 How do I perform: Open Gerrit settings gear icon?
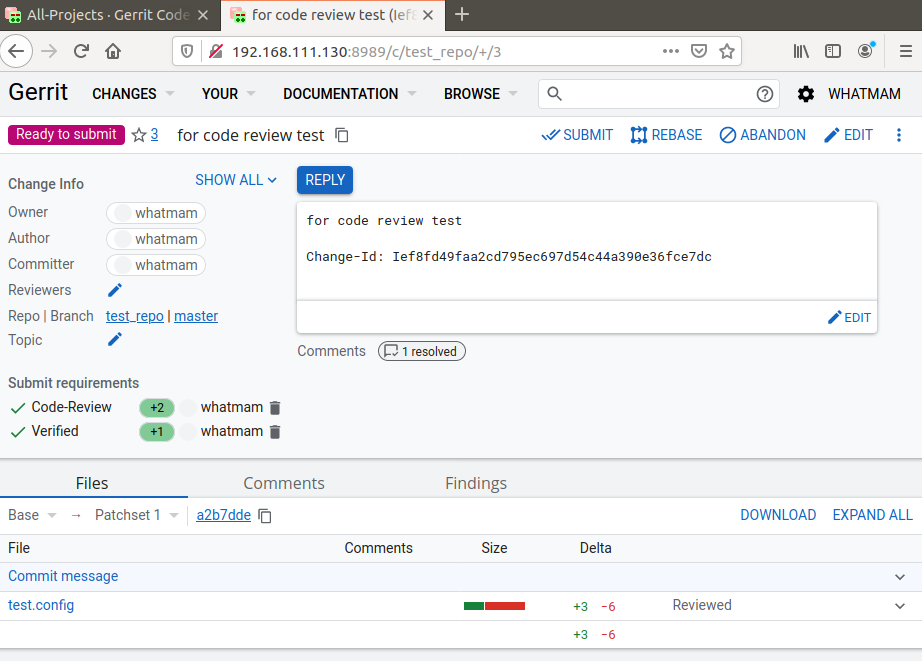tap(806, 94)
